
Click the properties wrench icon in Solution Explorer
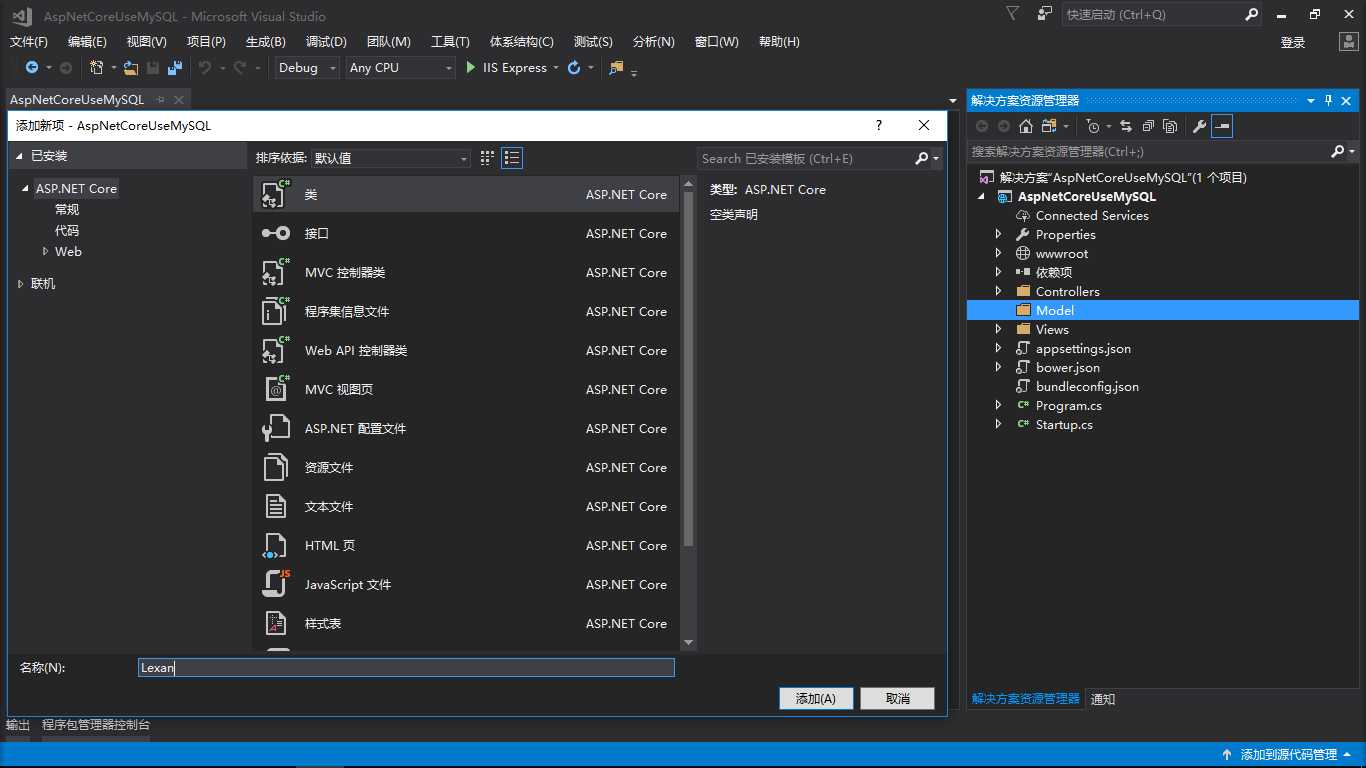coord(1199,126)
